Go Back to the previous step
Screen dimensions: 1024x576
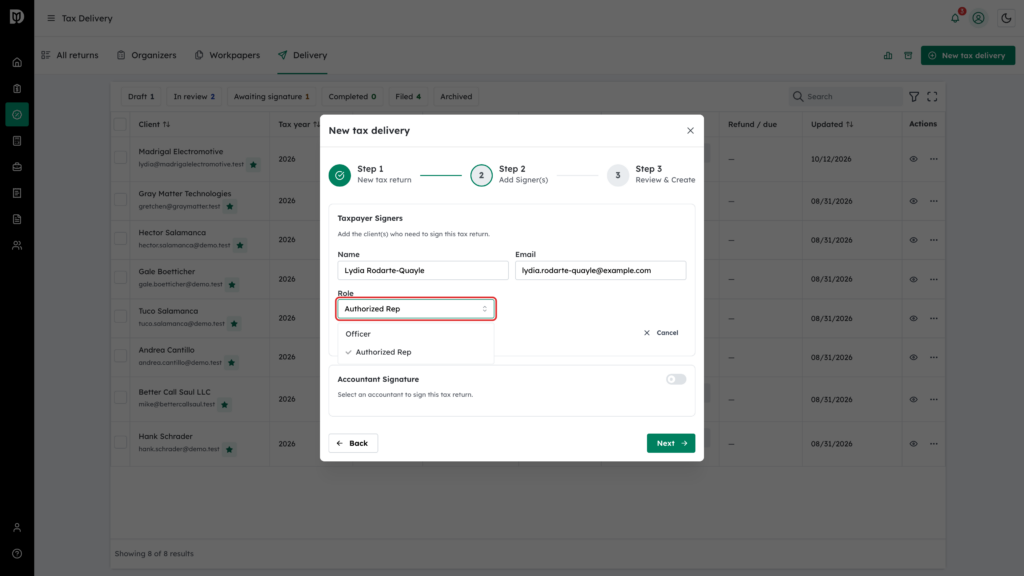coord(353,443)
